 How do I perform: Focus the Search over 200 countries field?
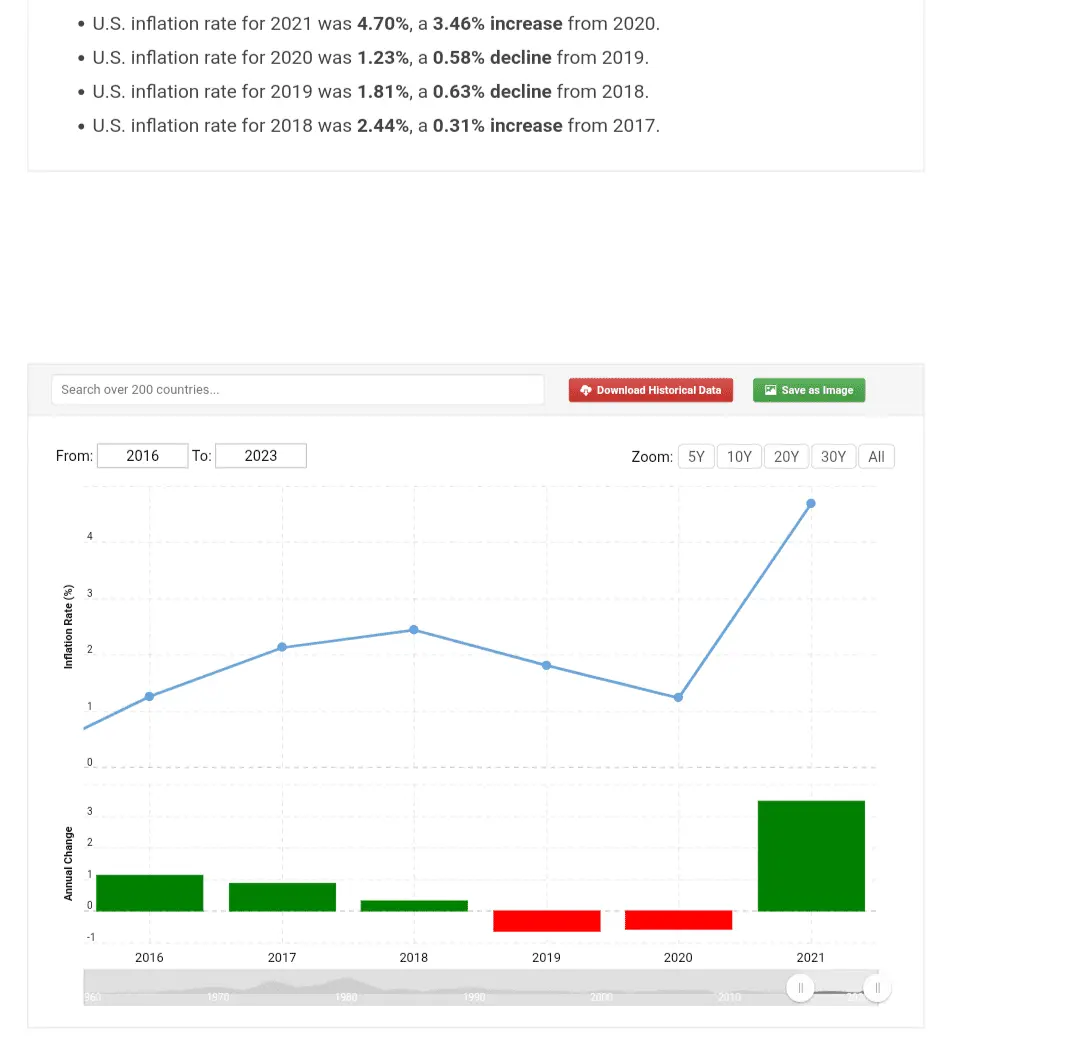298,390
